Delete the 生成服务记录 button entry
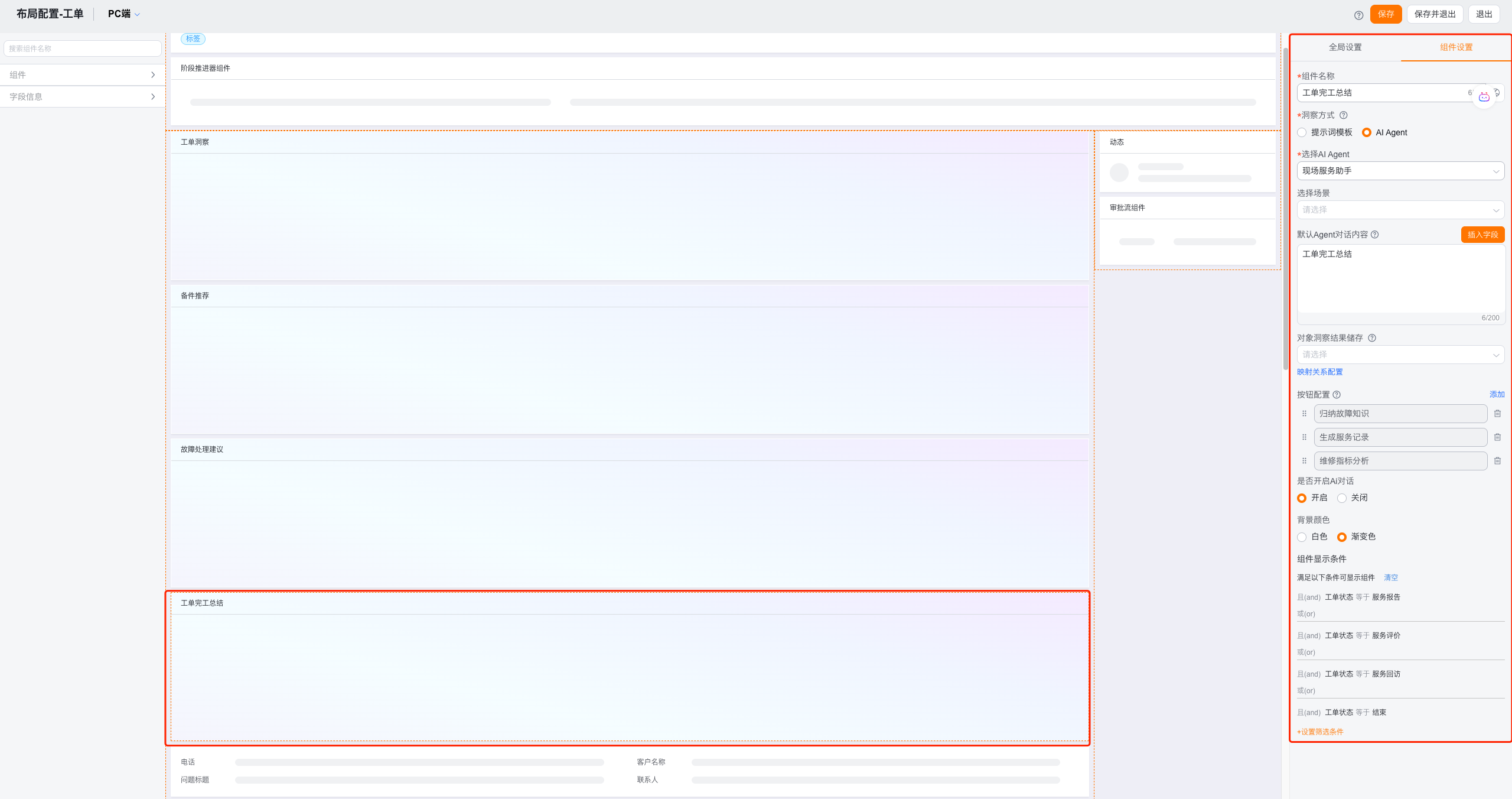Viewport: 1512px width, 799px height. tap(1497, 437)
